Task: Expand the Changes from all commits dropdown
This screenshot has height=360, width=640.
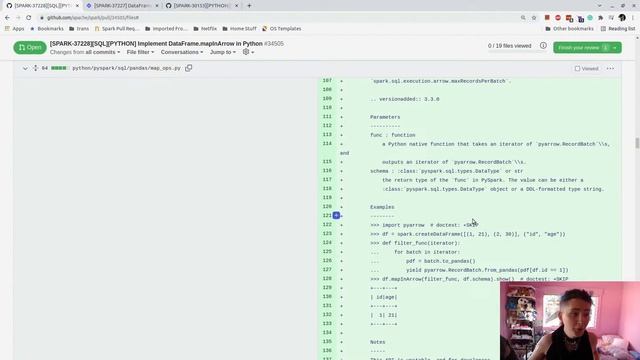Action: tap(85, 52)
